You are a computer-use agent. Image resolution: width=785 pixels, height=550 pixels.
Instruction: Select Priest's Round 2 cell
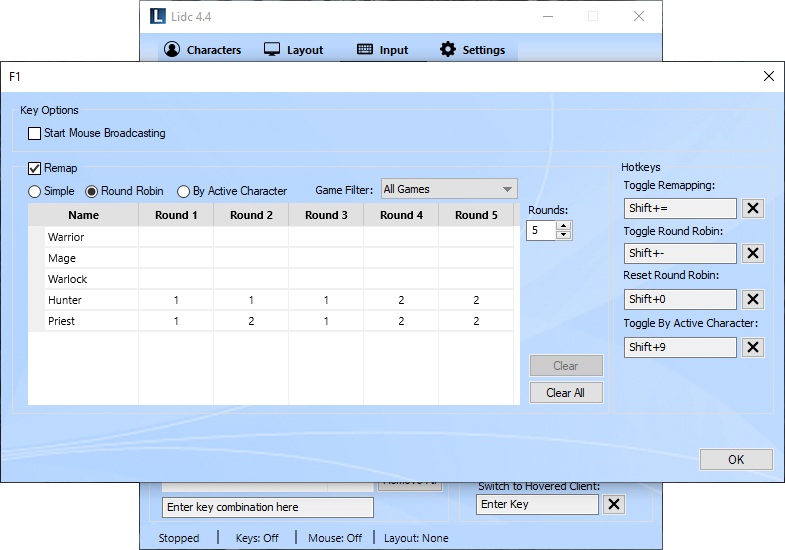pos(251,321)
